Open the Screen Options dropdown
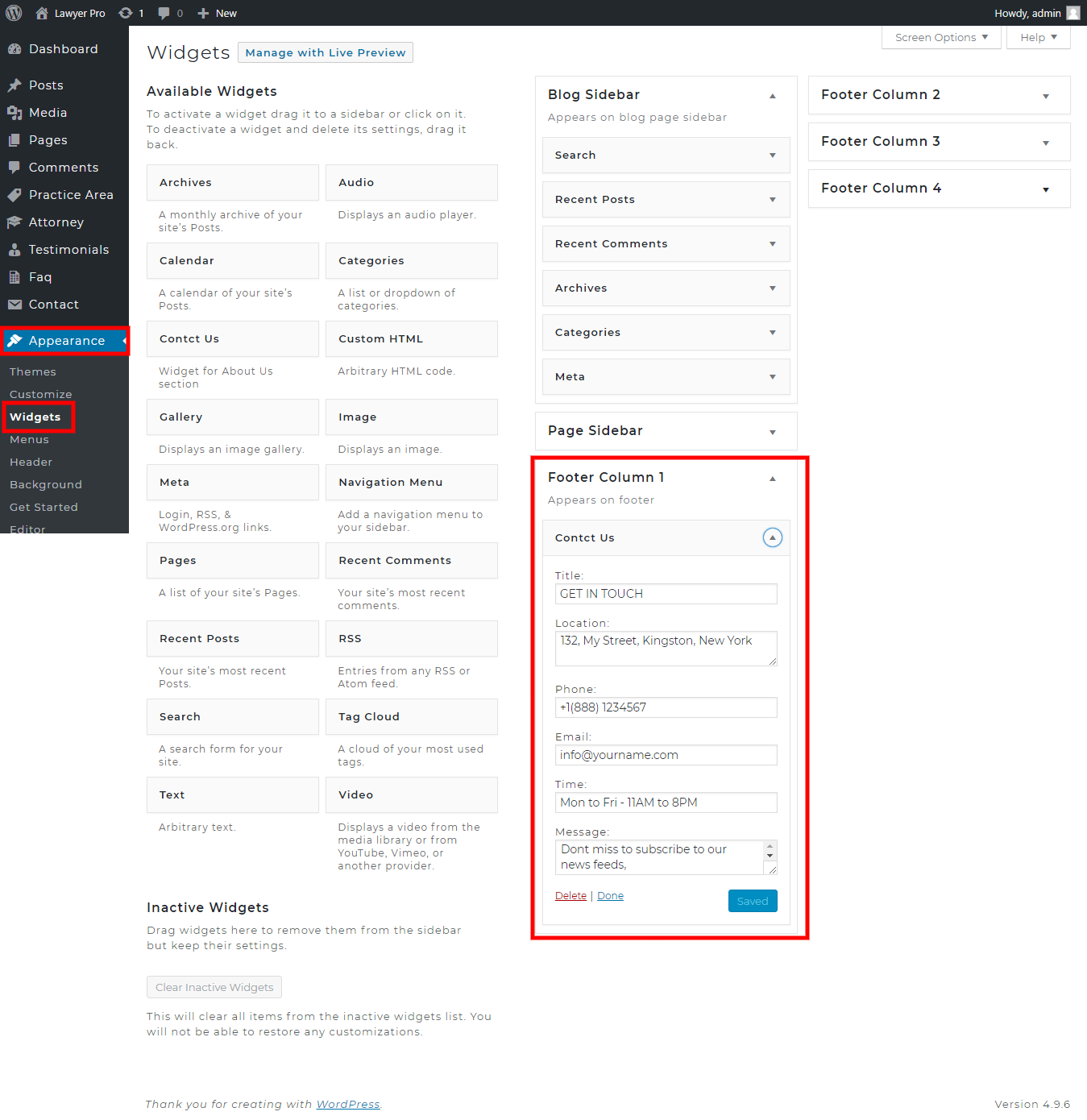The height and width of the screenshot is (1120, 1087). click(x=940, y=38)
